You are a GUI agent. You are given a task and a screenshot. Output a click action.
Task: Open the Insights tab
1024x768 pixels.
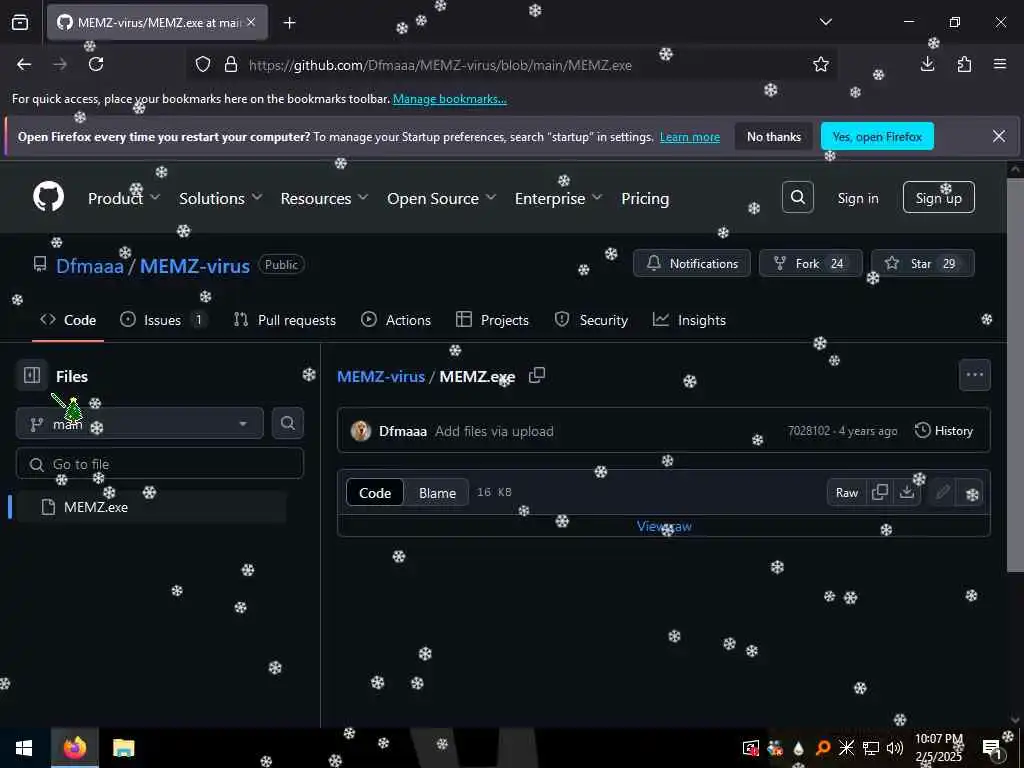tap(689, 320)
